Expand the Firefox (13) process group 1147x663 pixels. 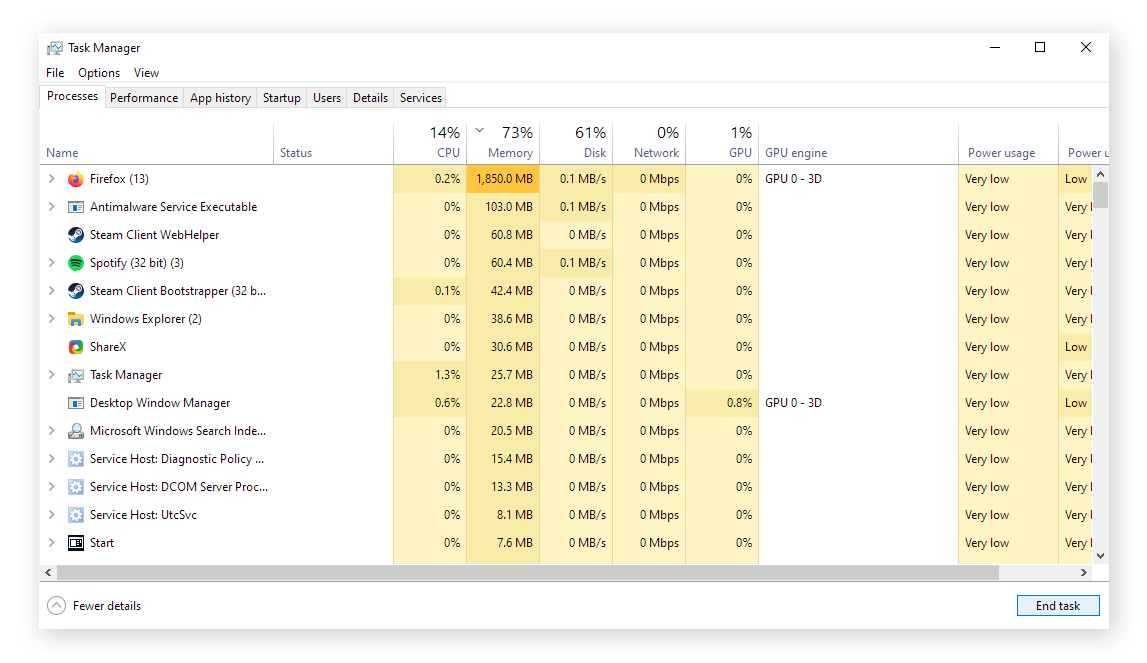(x=53, y=179)
